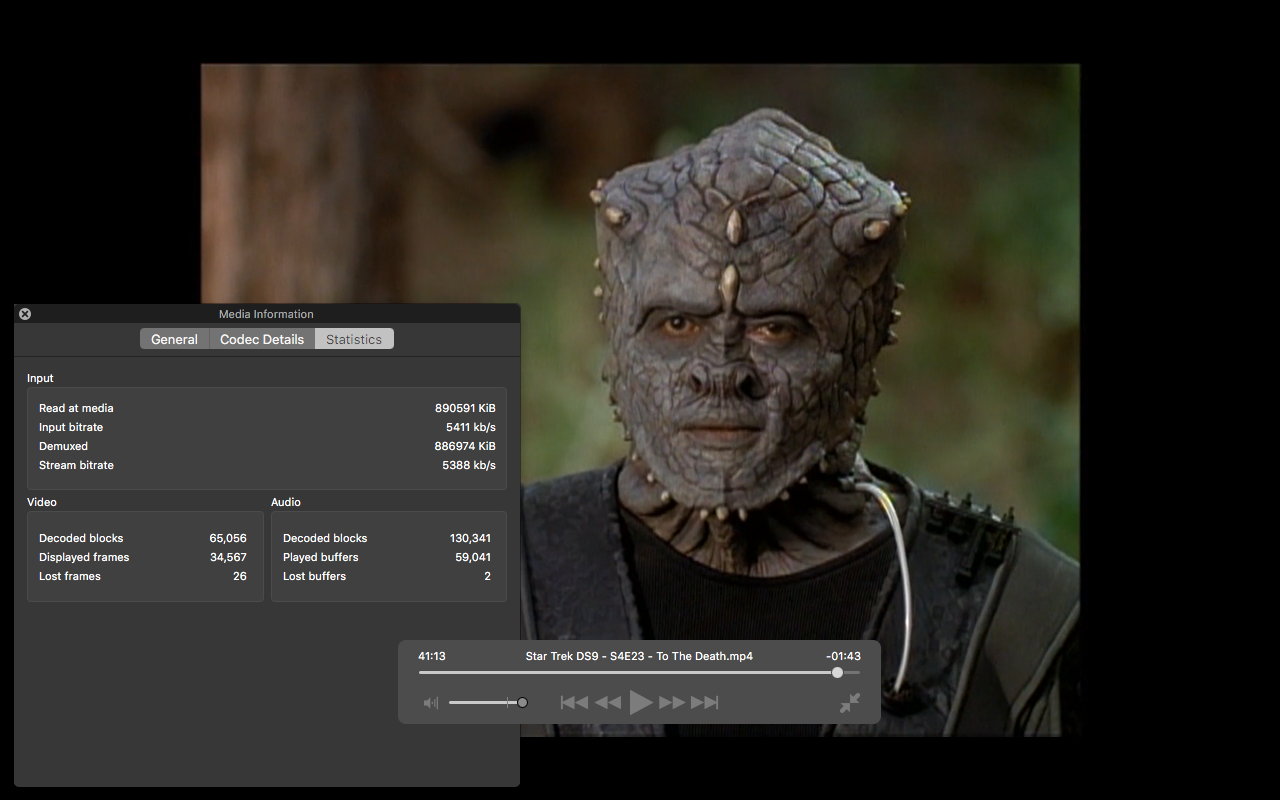Click the file title To The Death.mp4
Image resolution: width=1280 pixels, height=800 pixels.
tap(639, 656)
